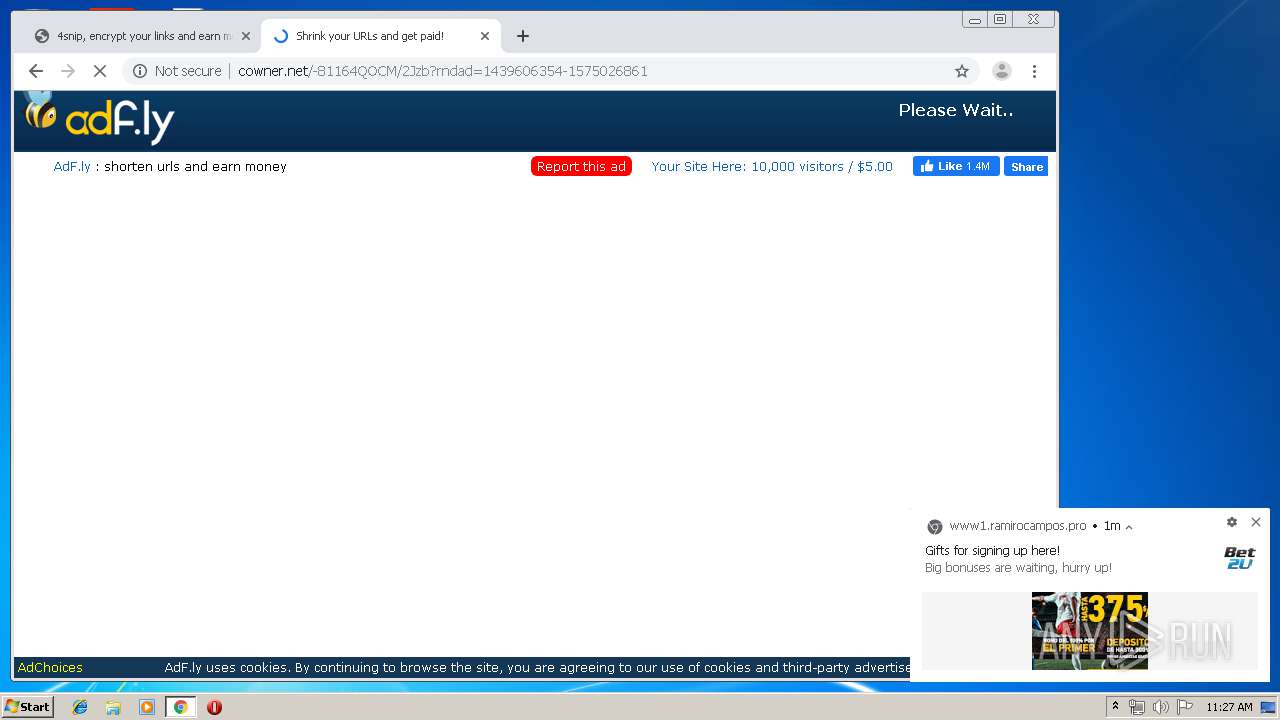1280x720 pixels.
Task: Open the volume speaker tray icon
Action: click(1160, 707)
